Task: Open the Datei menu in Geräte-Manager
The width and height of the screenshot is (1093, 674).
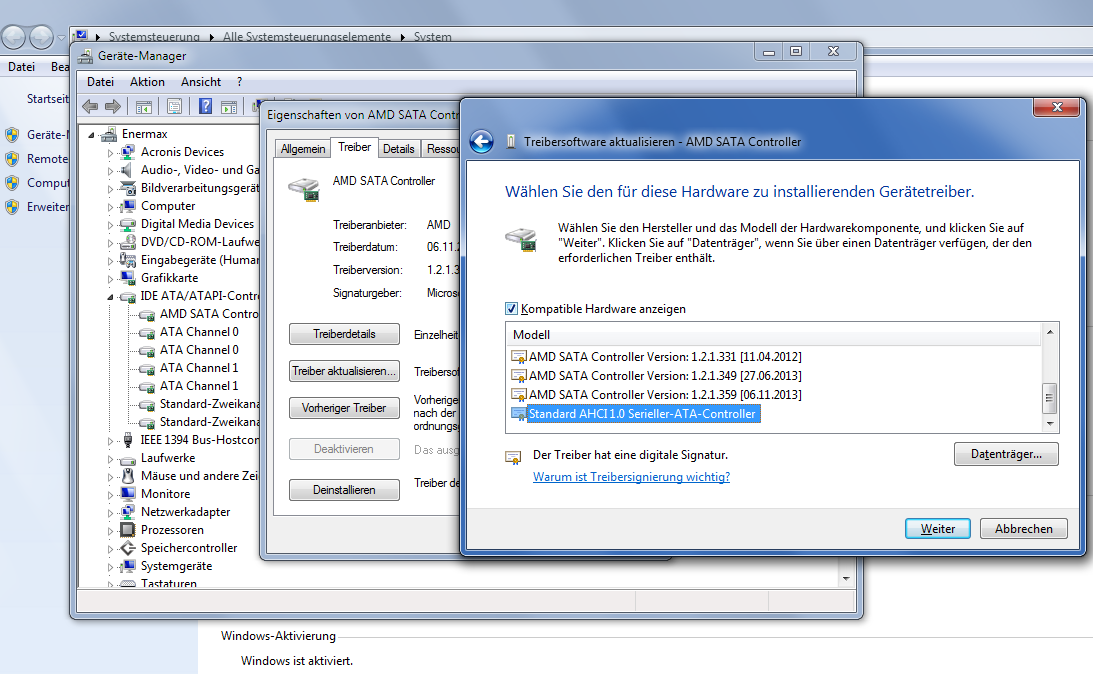Action: pos(100,82)
